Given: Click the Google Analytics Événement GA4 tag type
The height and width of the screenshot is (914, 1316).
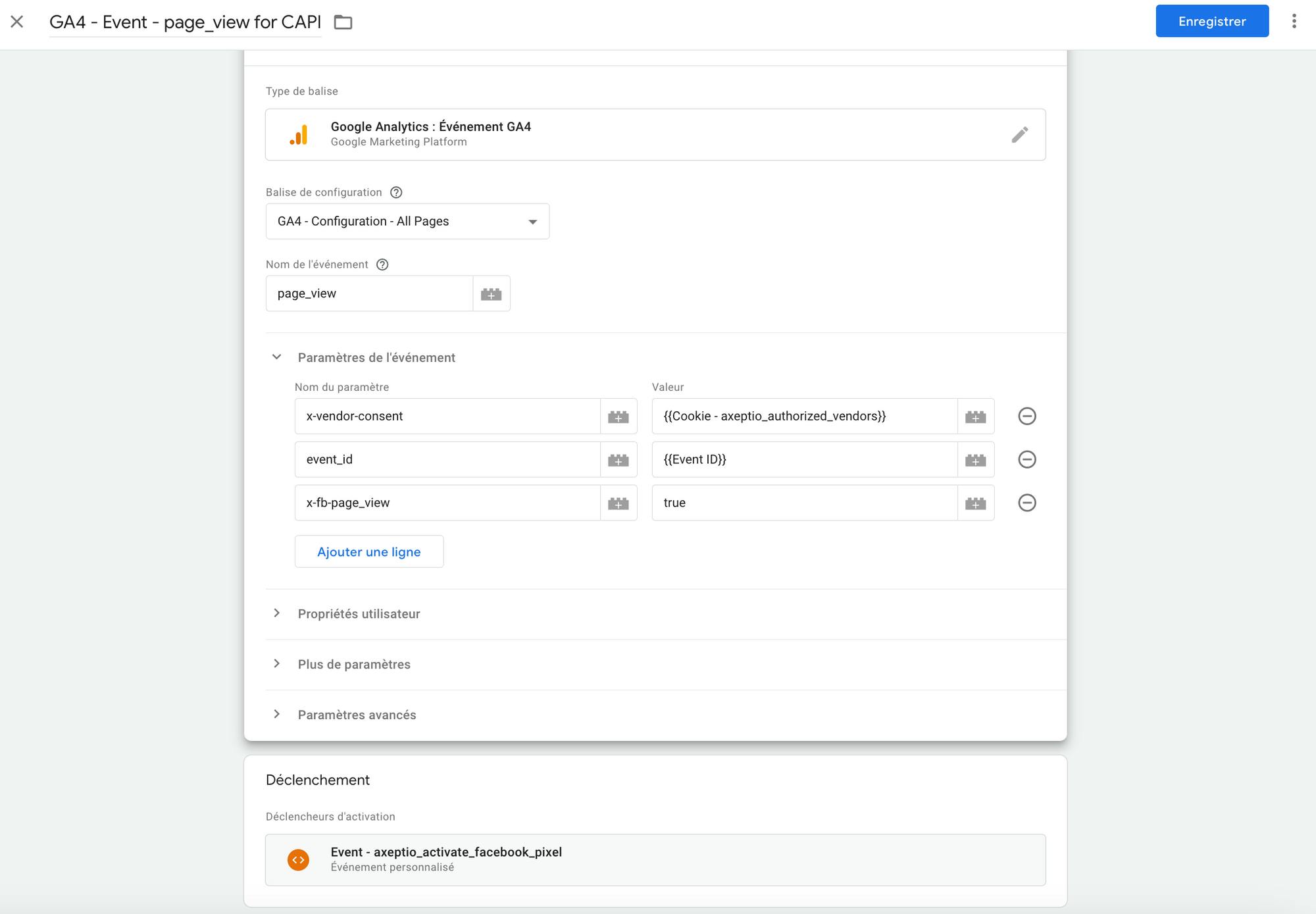Looking at the screenshot, I should click(x=655, y=134).
